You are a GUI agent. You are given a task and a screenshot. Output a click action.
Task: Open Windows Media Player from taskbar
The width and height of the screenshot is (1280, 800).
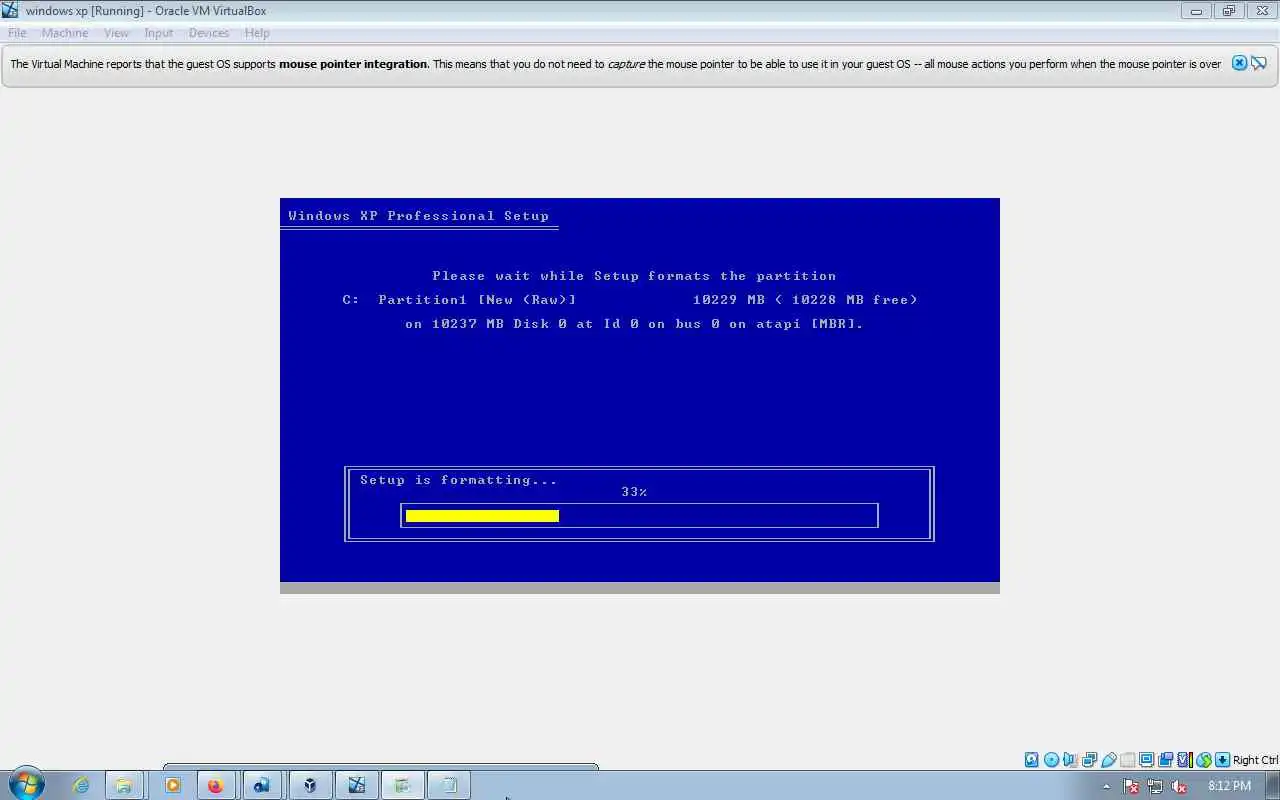[x=173, y=785]
